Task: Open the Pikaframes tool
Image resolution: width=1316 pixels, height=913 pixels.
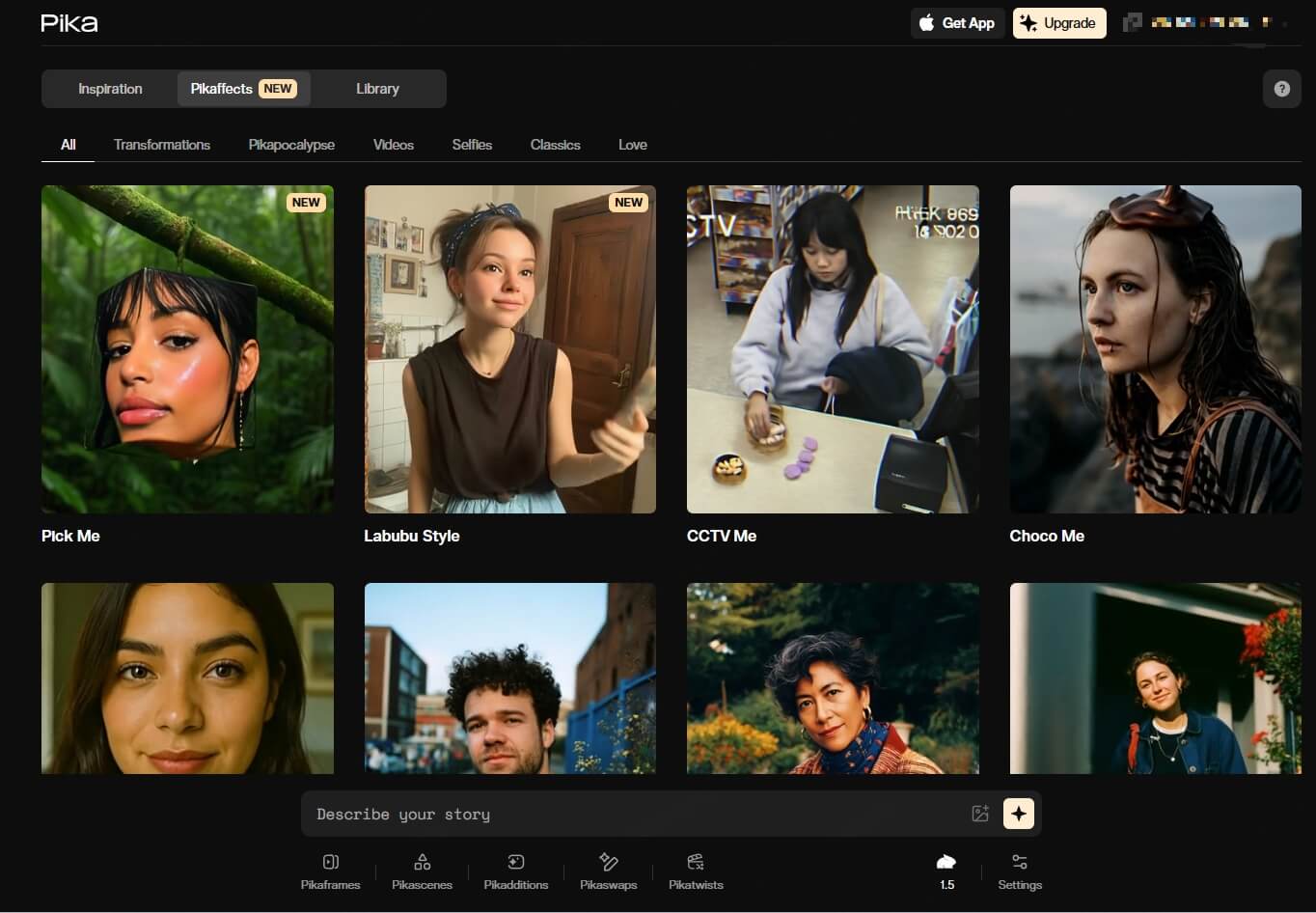Action: (330, 871)
